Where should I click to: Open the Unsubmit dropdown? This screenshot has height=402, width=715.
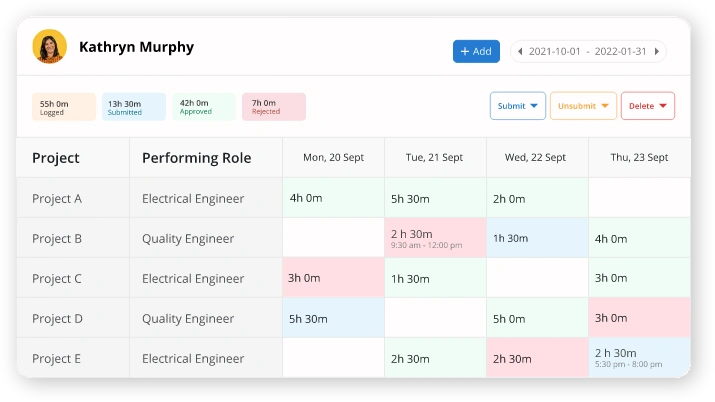tap(582, 106)
